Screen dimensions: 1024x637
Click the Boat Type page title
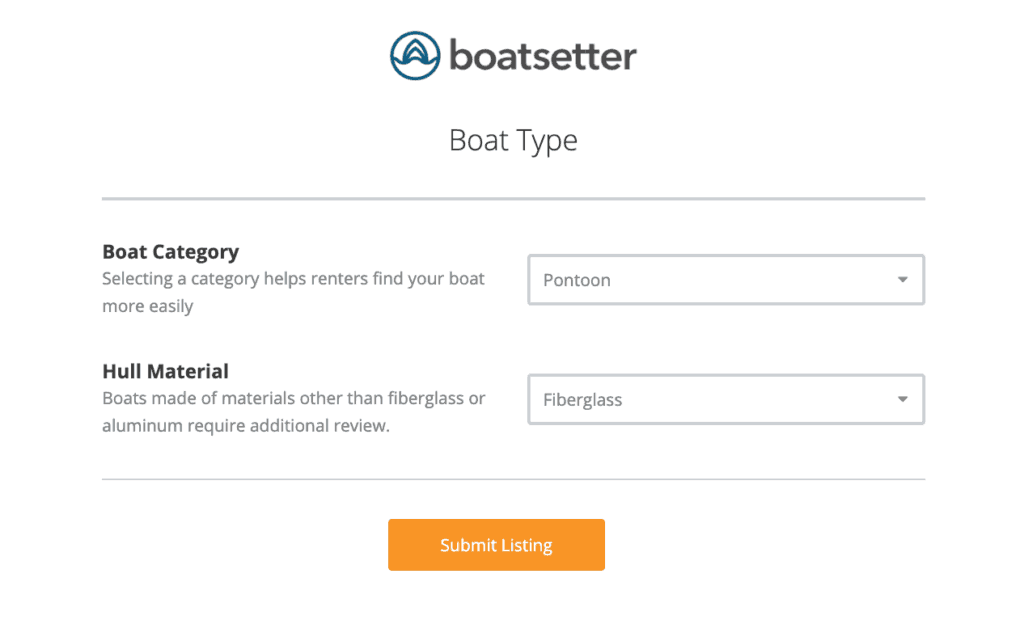pos(512,140)
